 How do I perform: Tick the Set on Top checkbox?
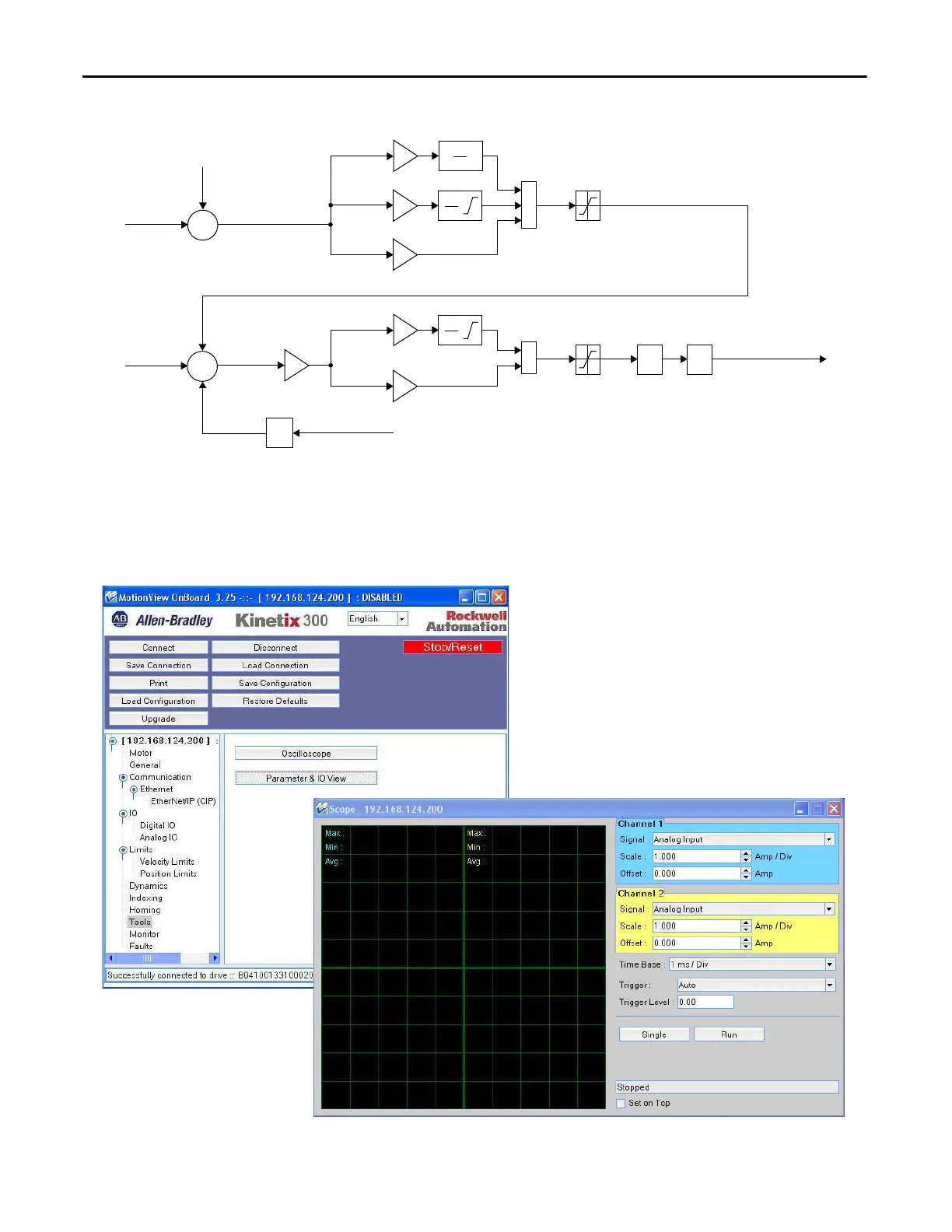[x=621, y=1103]
